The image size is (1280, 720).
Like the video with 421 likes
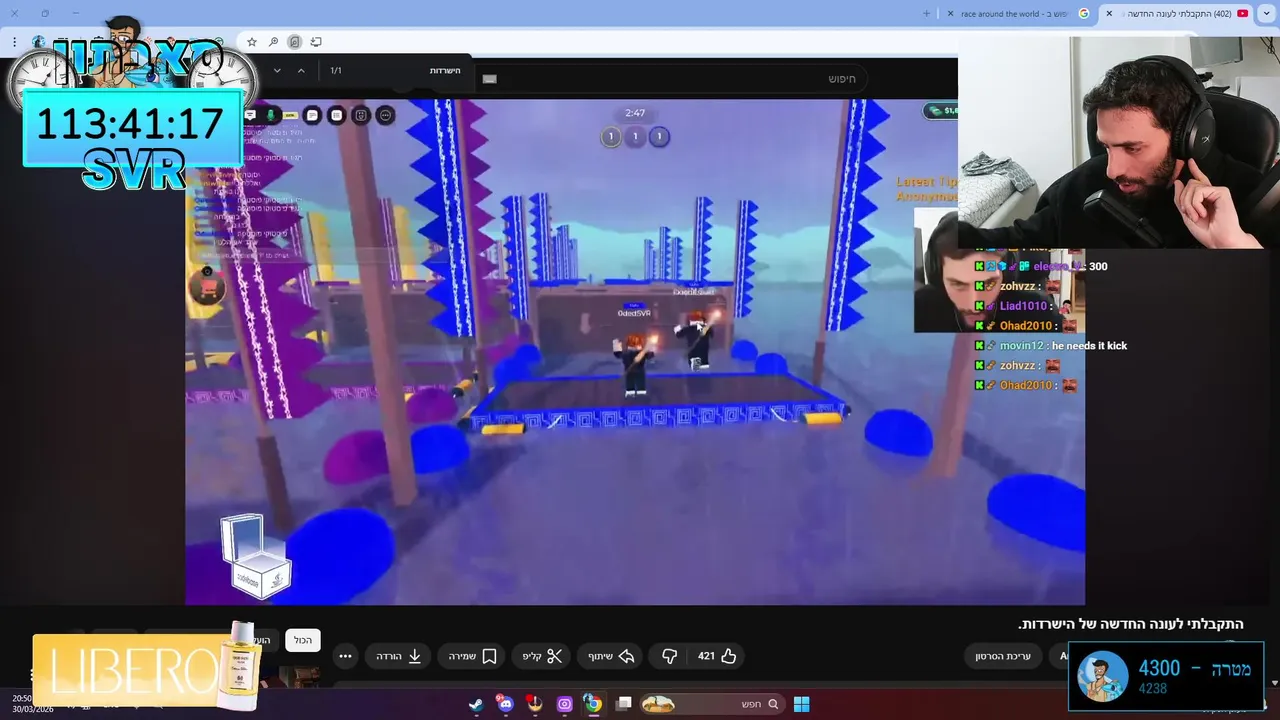(x=717, y=656)
